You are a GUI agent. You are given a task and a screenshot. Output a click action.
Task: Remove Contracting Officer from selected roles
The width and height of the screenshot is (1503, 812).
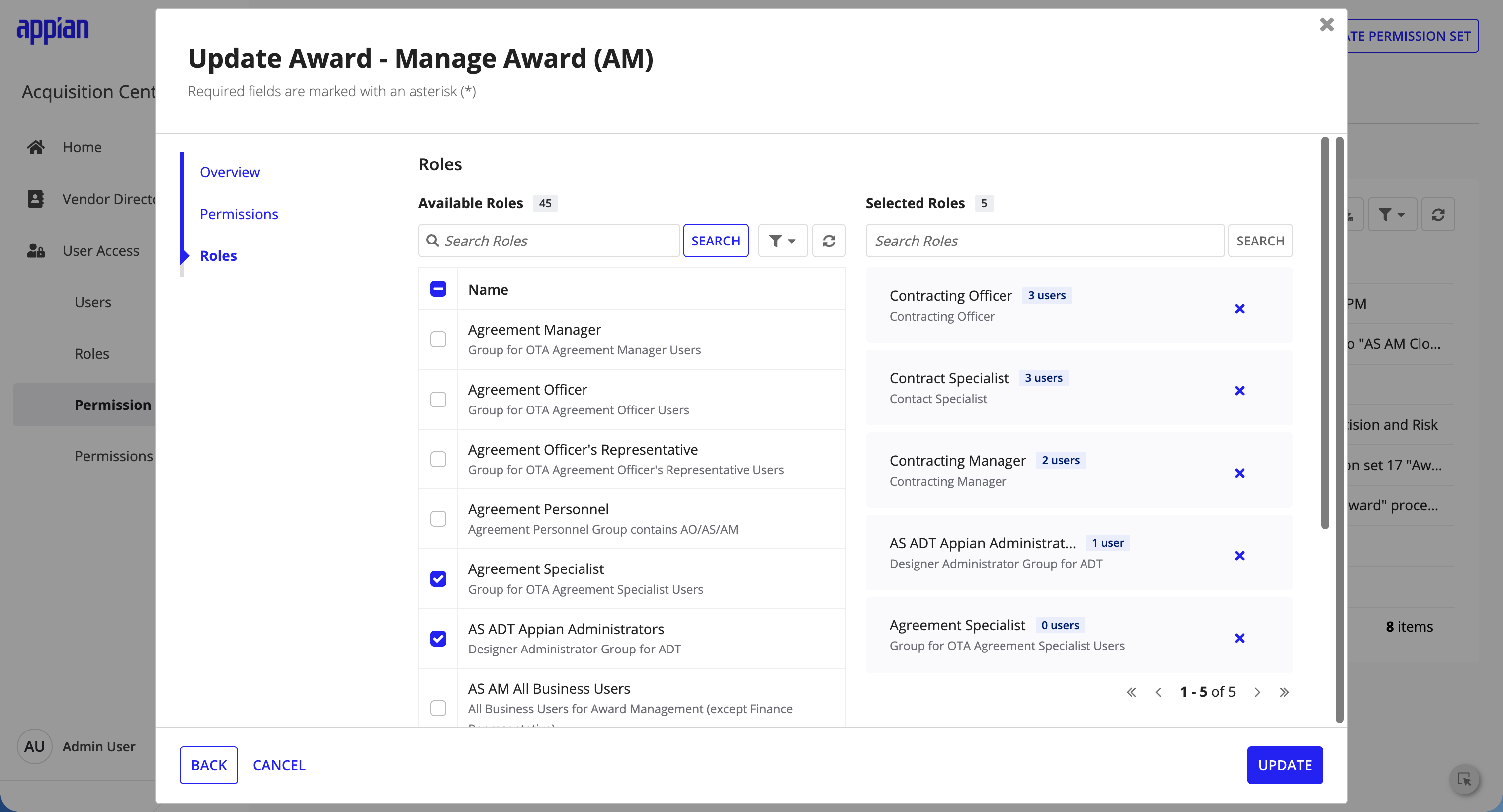pyautogui.click(x=1239, y=309)
